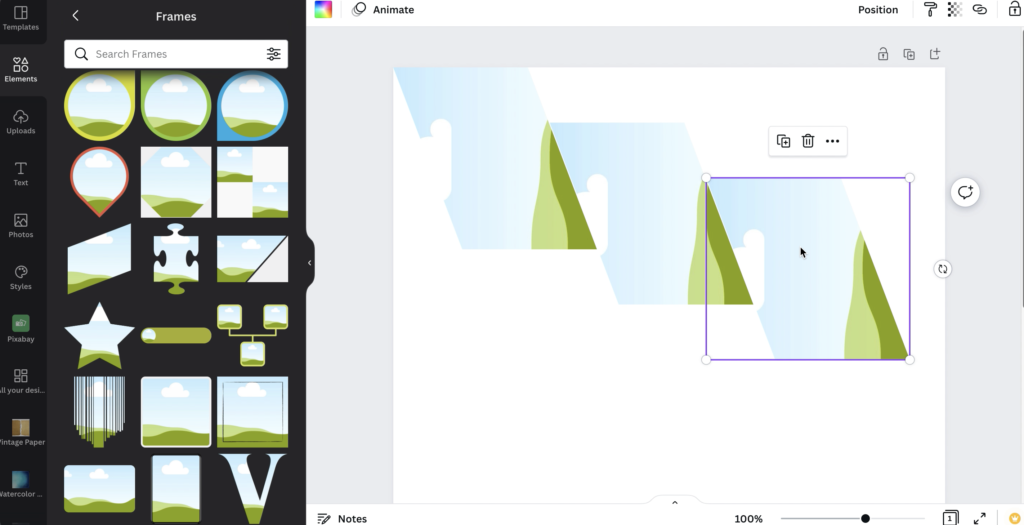Image resolution: width=1024 pixels, height=525 pixels.
Task: Collapse the side panel with arrow handle
Action: (x=310, y=262)
